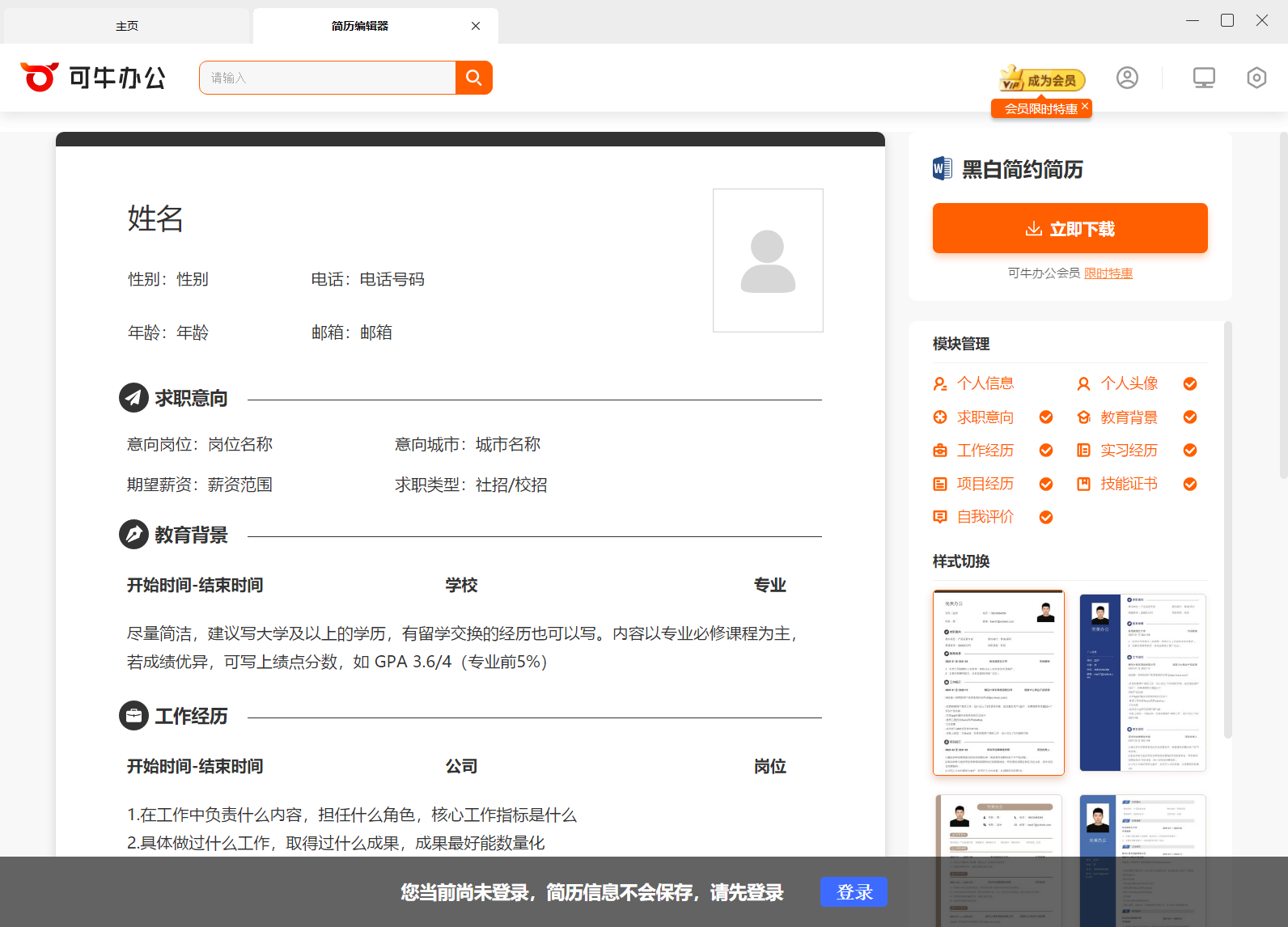Click the 会员限时特惠 banner
This screenshot has width=1288, height=927.
pos(1040,108)
